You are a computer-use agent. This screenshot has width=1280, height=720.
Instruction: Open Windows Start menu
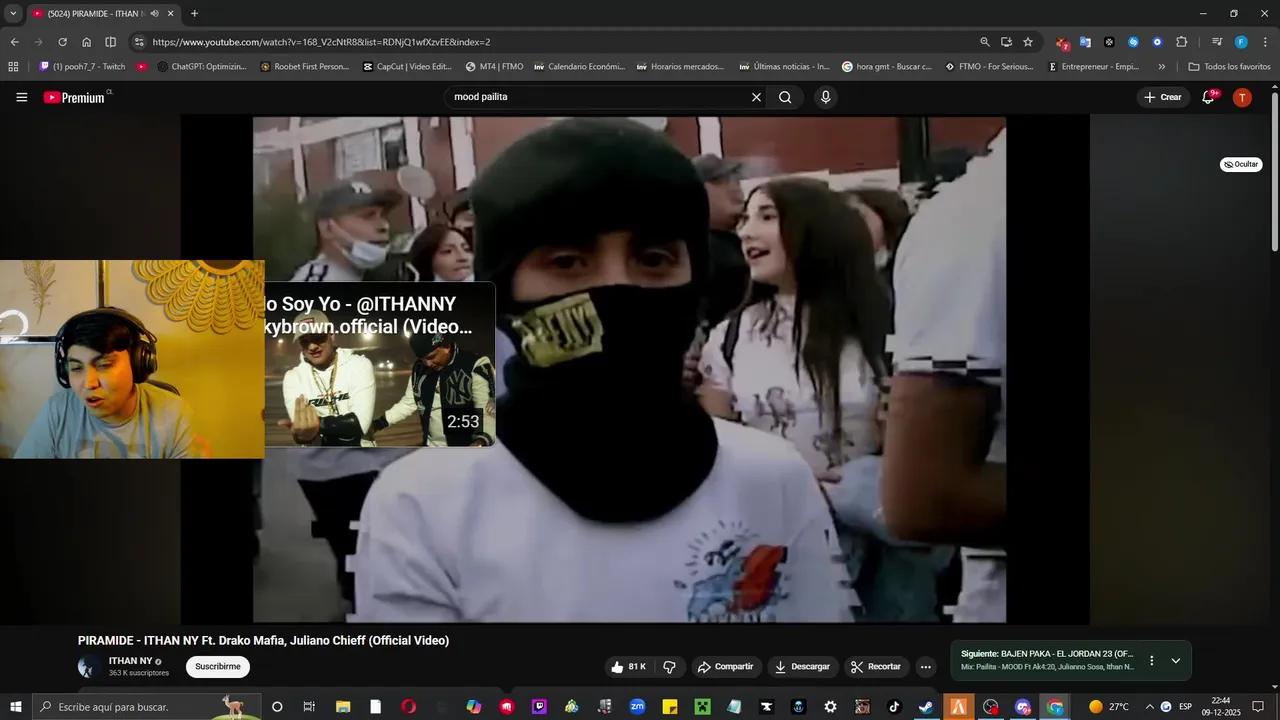click(x=15, y=706)
